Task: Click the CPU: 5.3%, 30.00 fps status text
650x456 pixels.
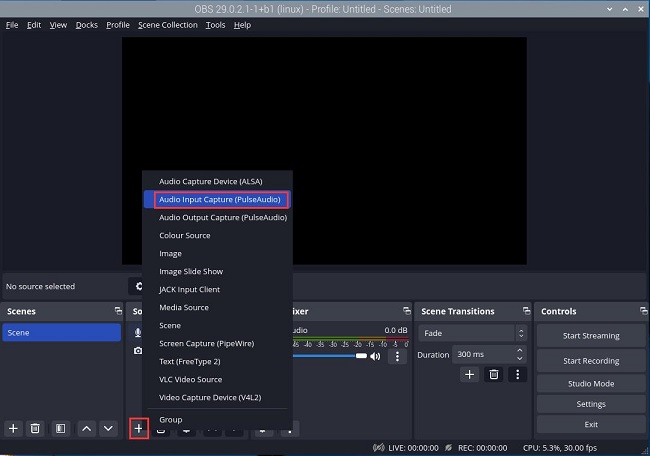Action: click(x=560, y=448)
